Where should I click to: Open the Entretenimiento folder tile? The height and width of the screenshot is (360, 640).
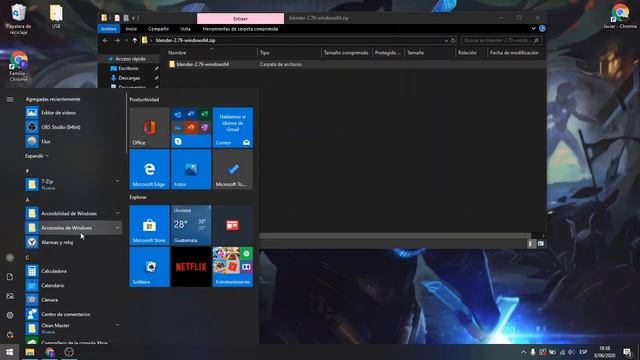[233, 267]
